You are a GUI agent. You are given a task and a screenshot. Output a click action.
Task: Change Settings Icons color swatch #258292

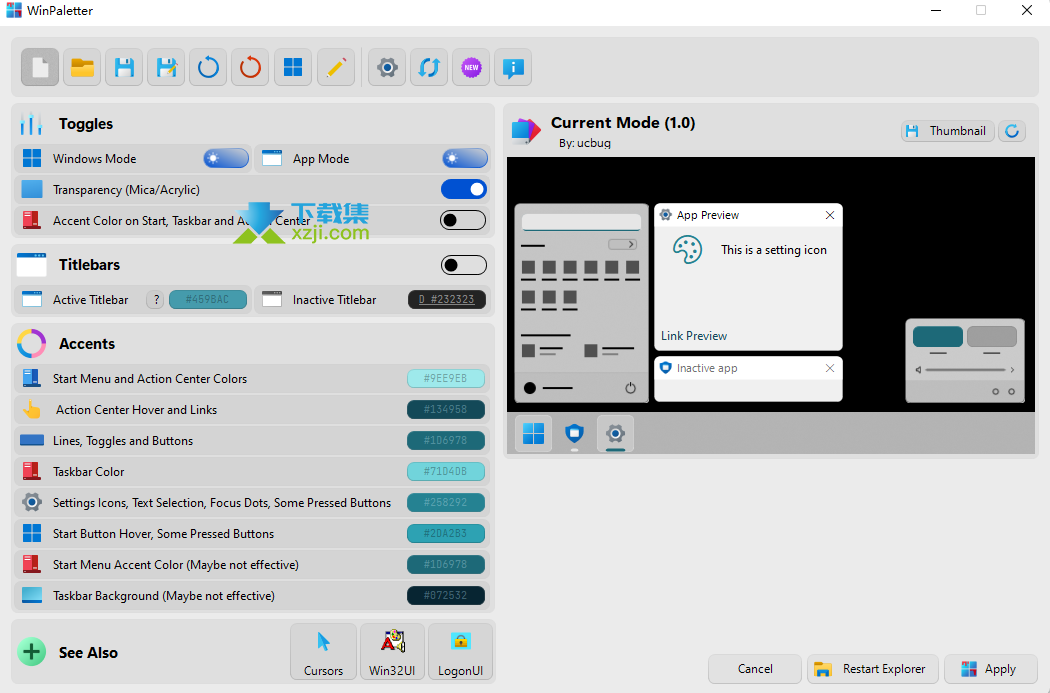(x=446, y=502)
